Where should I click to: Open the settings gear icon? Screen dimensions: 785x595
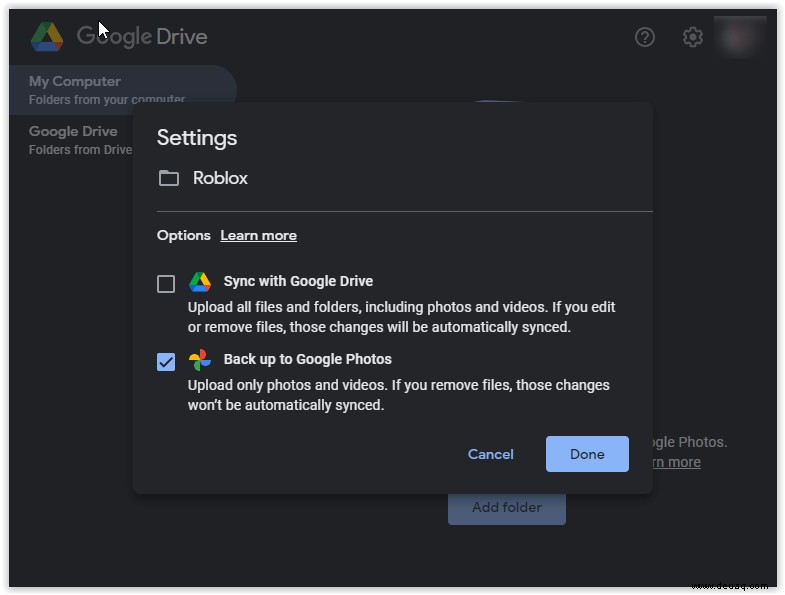(692, 37)
